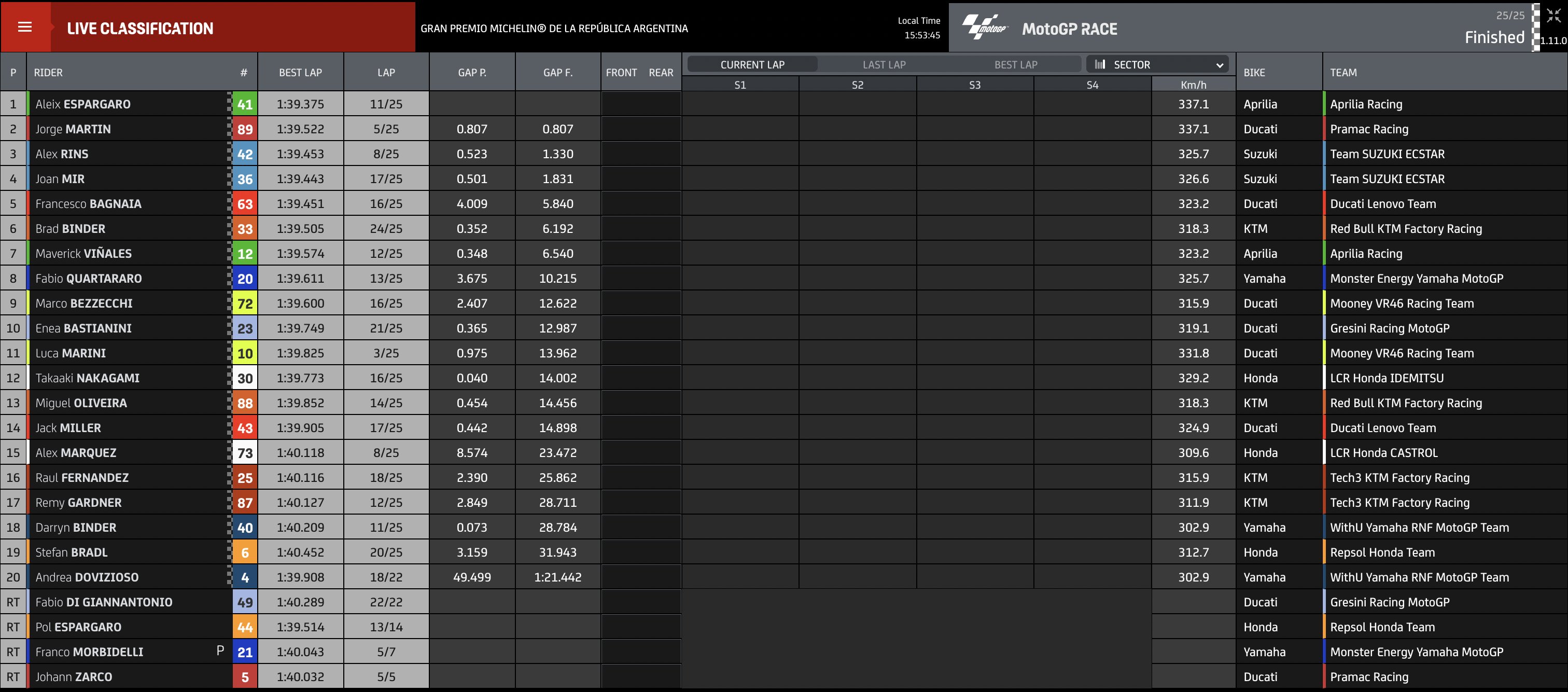Click number badge 44 of Pol Espargaro

click(245, 627)
